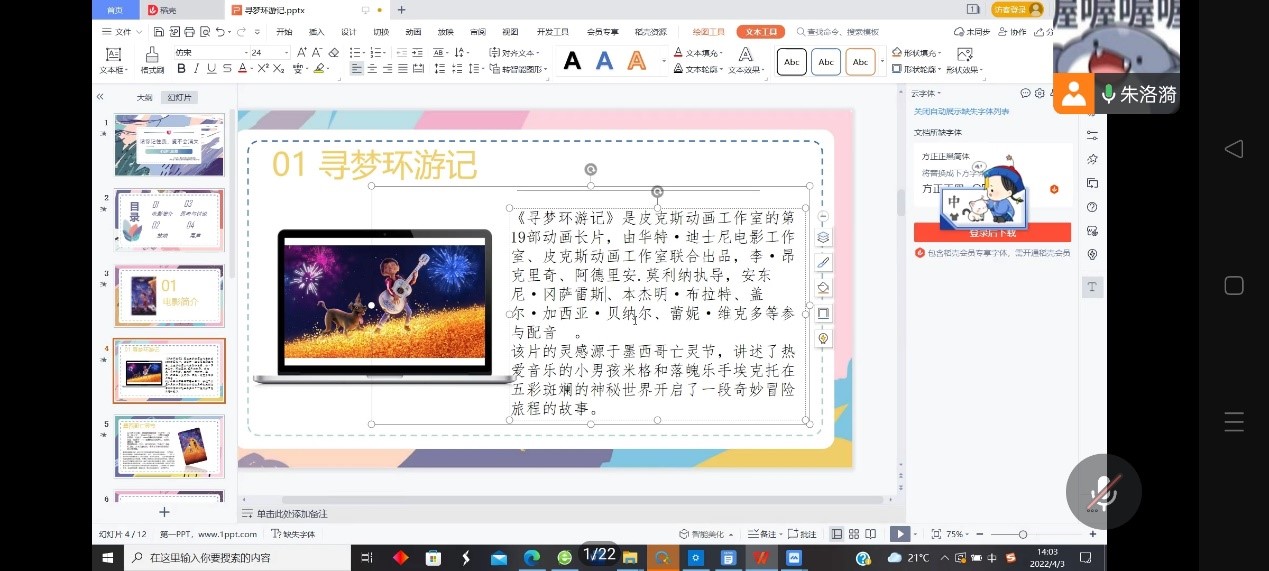
Task: Expand the 形状填充 shape fill dropdown
Action: [x=918, y=53]
